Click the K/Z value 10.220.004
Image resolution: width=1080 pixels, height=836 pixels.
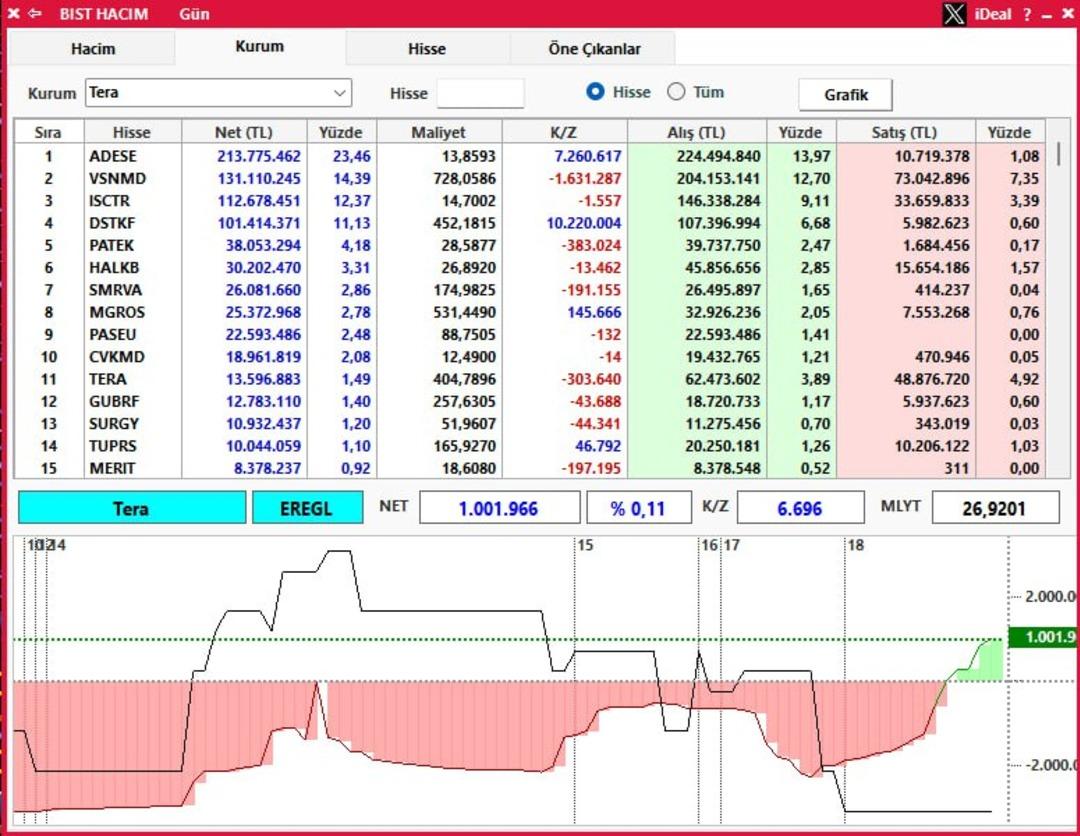[584, 223]
